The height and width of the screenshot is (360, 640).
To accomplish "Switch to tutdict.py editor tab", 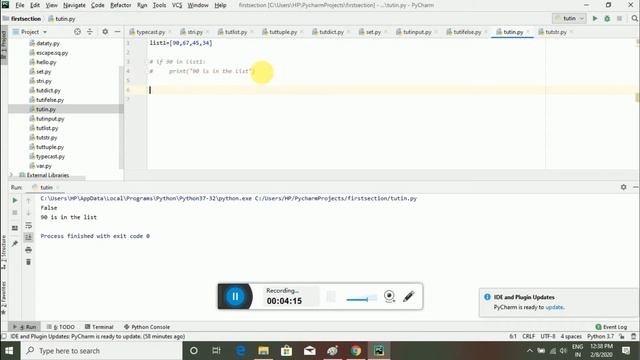I will tap(331, 32).
